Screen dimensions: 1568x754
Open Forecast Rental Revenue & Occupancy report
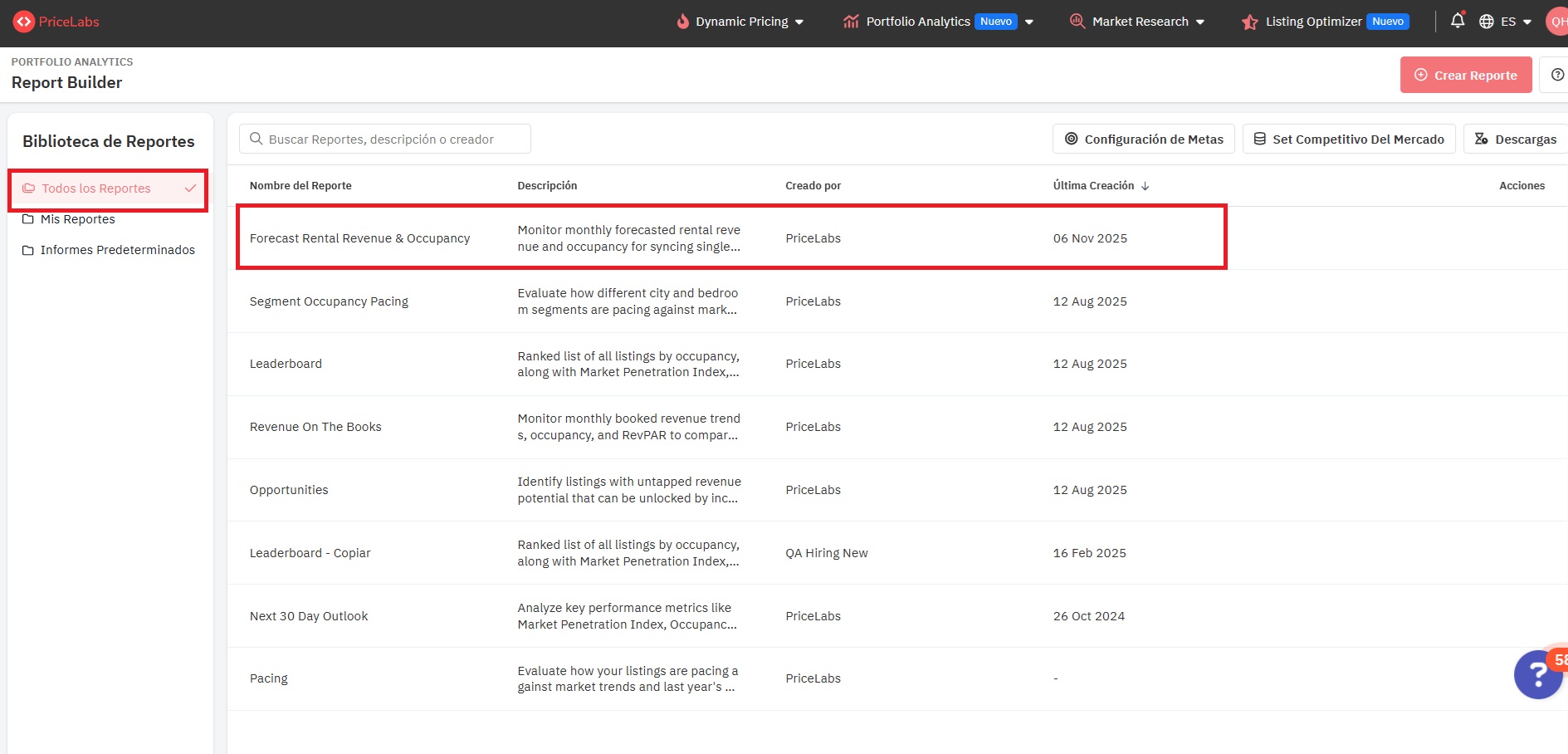[x=359, y=238]
